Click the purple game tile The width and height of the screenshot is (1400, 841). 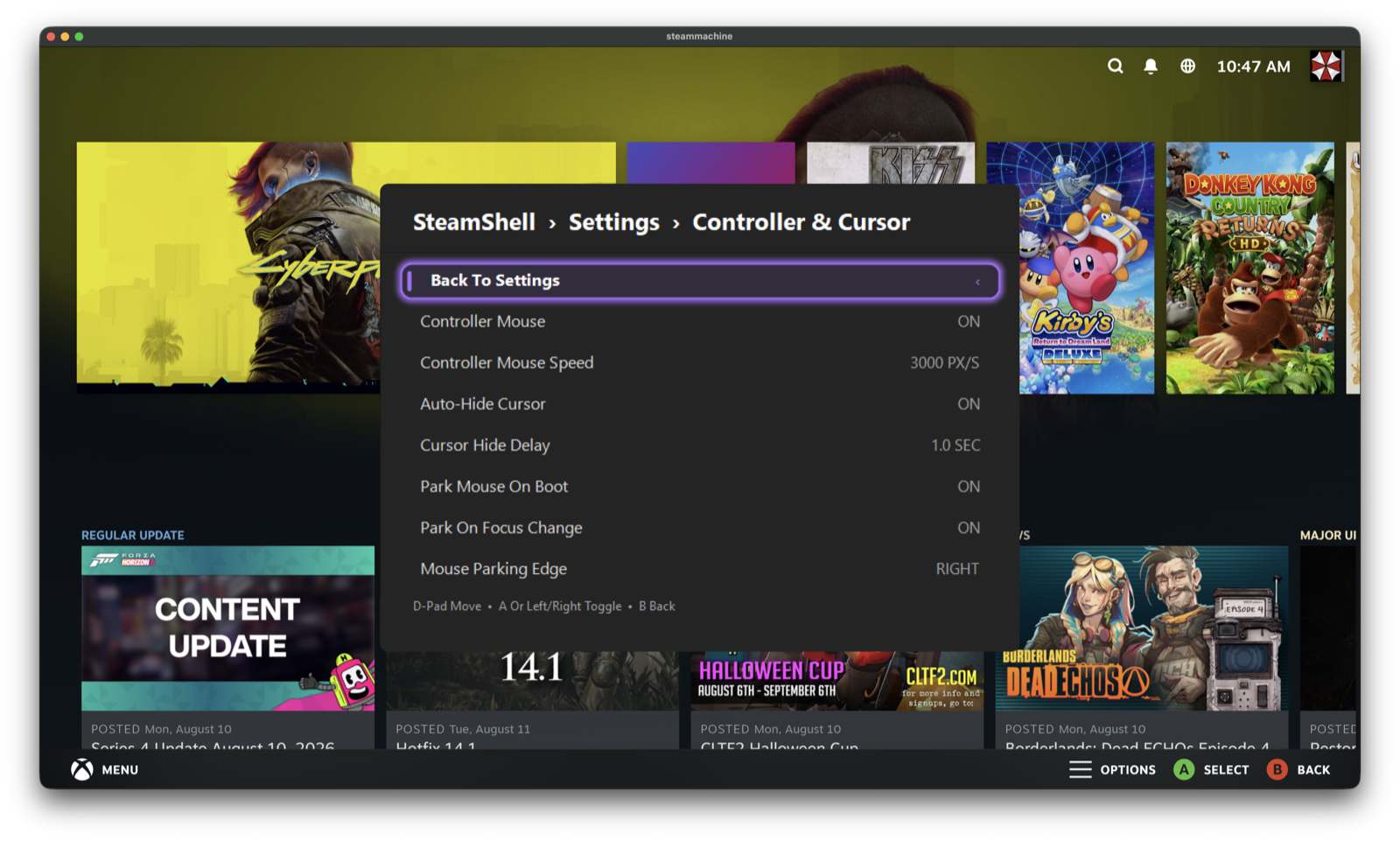(710, 163)
